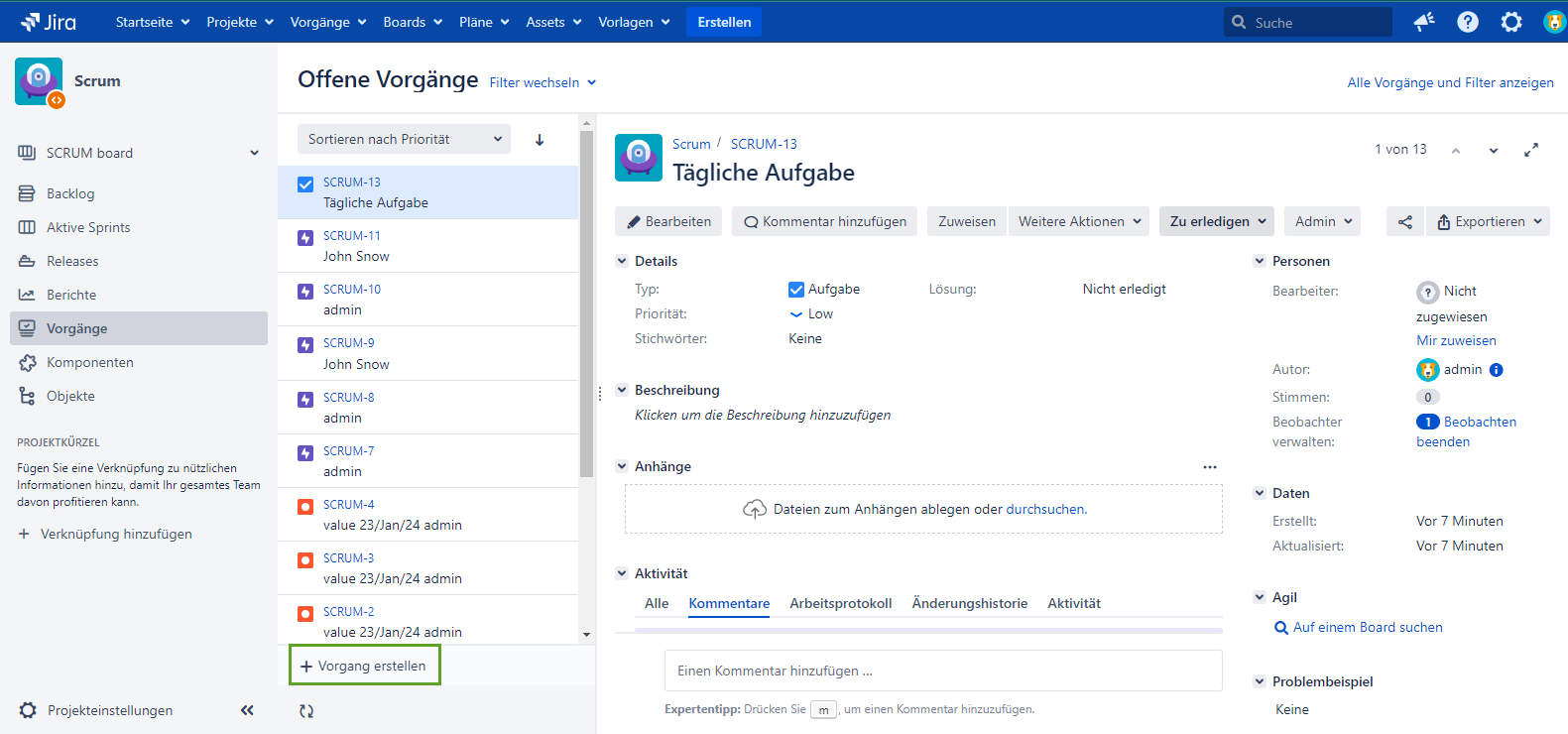
Task: Click the Mir zuweisen link
Action: [1455, 340]
